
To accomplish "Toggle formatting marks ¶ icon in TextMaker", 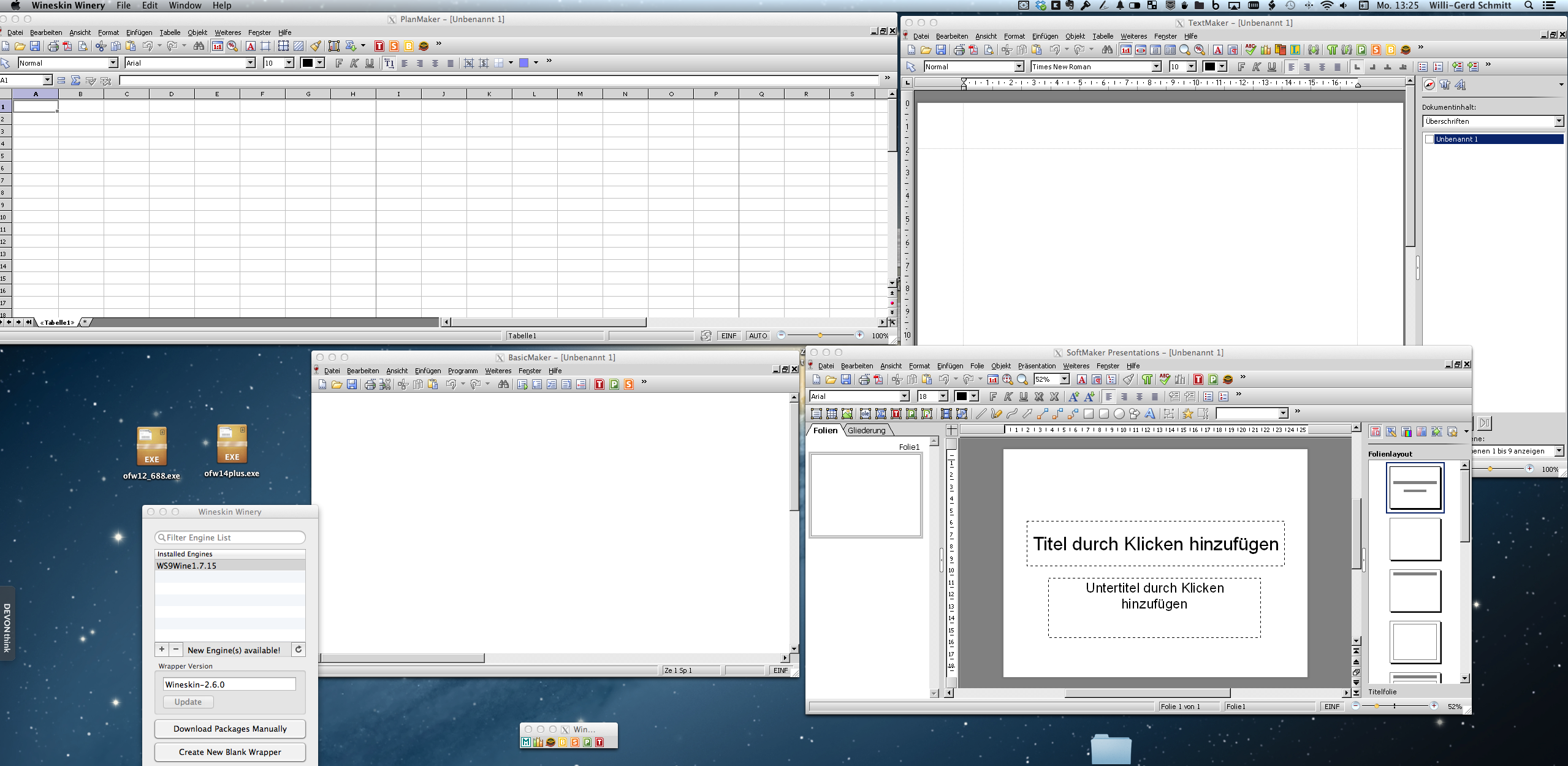I will tap(1332, 50).
